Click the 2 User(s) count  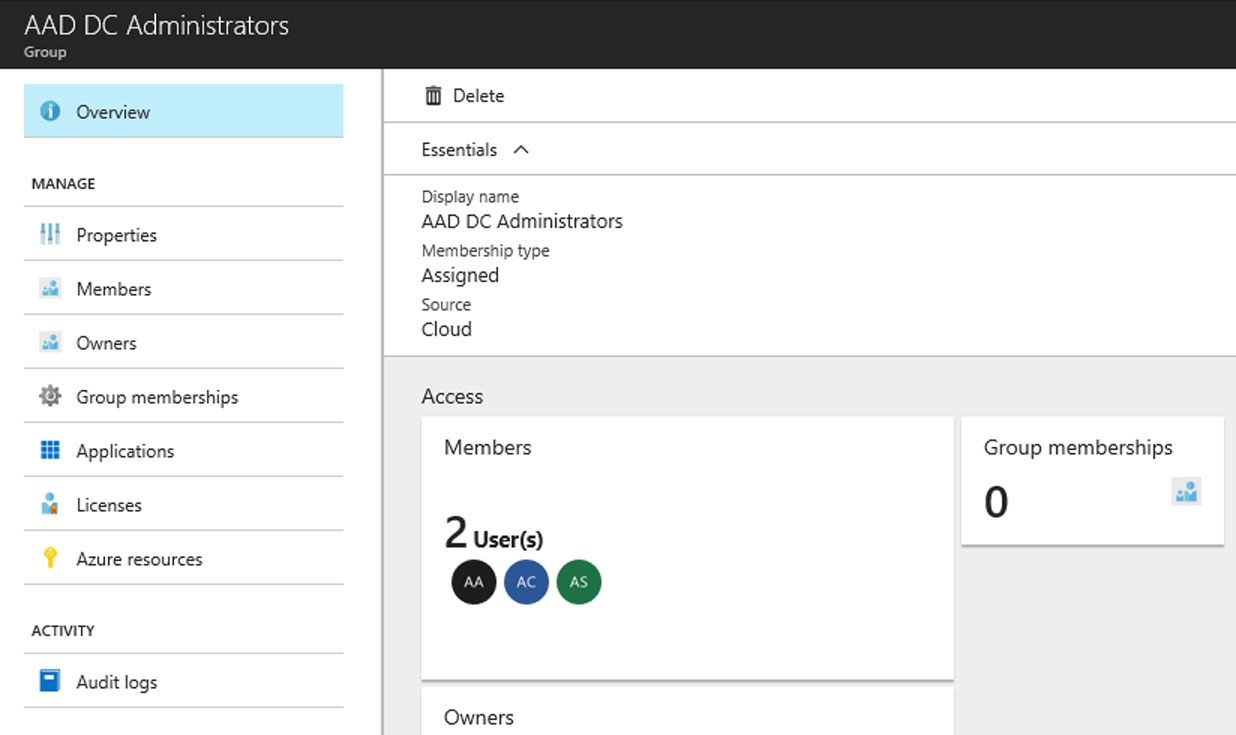coord(494,535)
